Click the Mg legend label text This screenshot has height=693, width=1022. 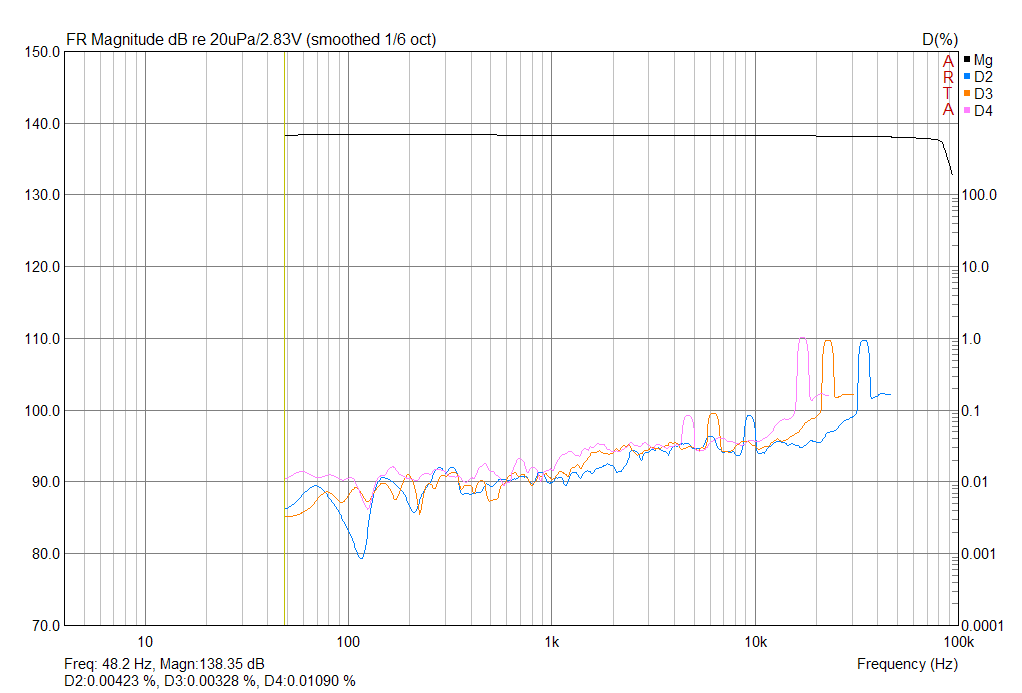pyautogui.click(x=983, y=60)
